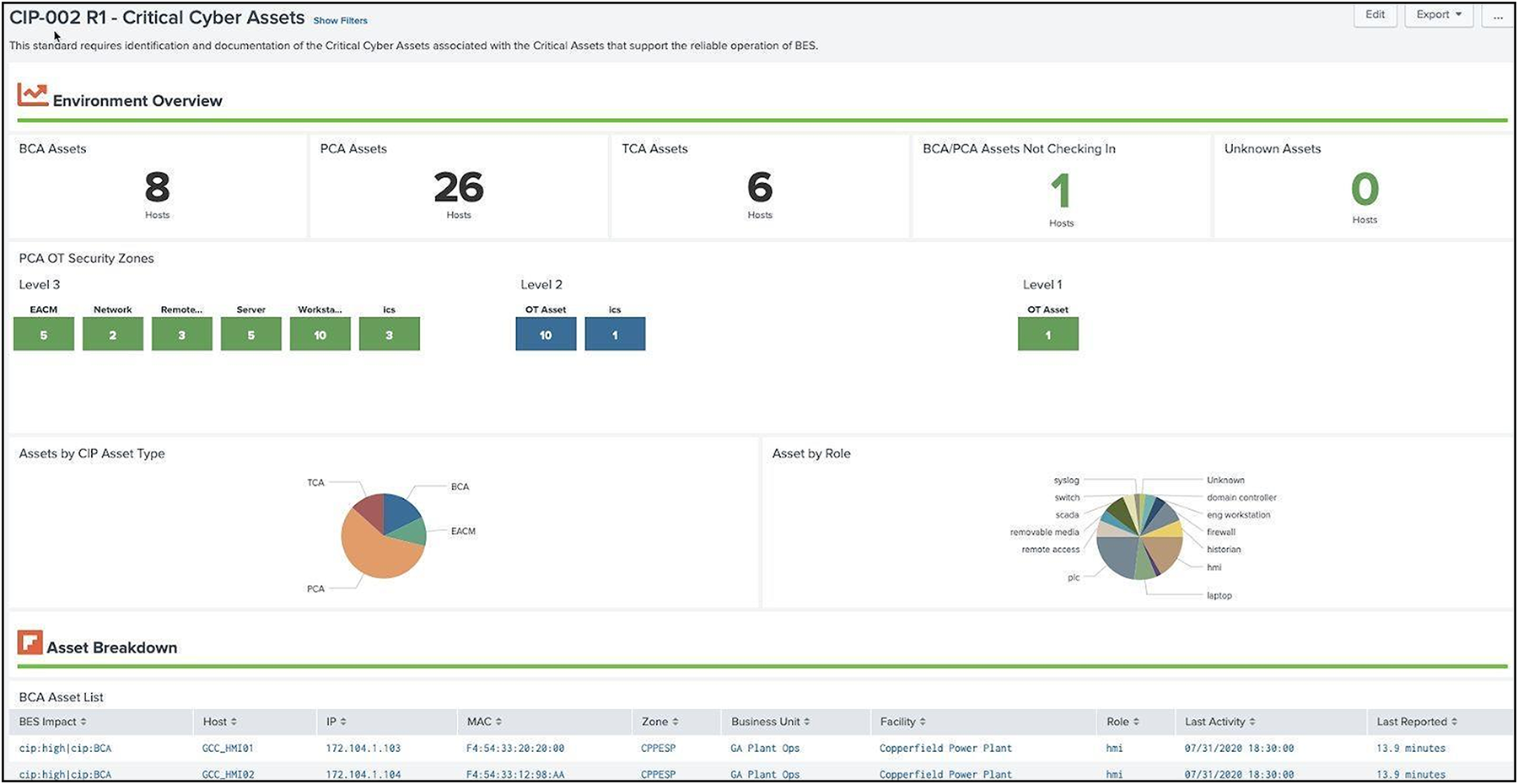
Task: Click the laptop legend label
Action: click(1219, 595)
